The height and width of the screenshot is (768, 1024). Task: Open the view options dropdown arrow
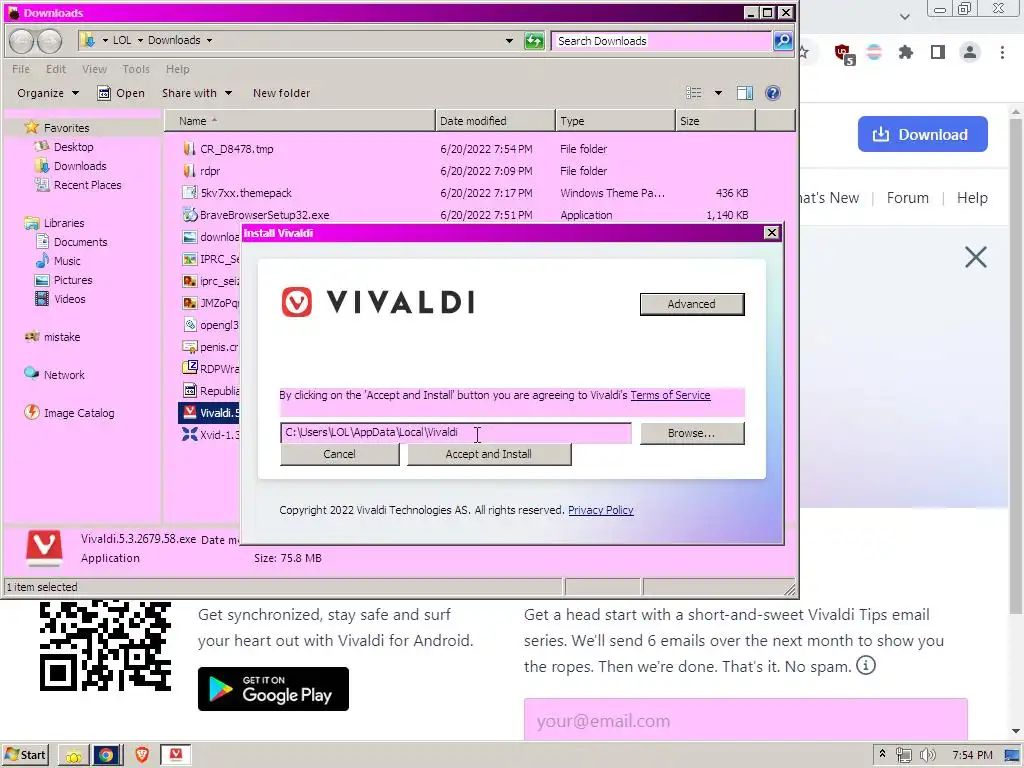tap(718, 93)
